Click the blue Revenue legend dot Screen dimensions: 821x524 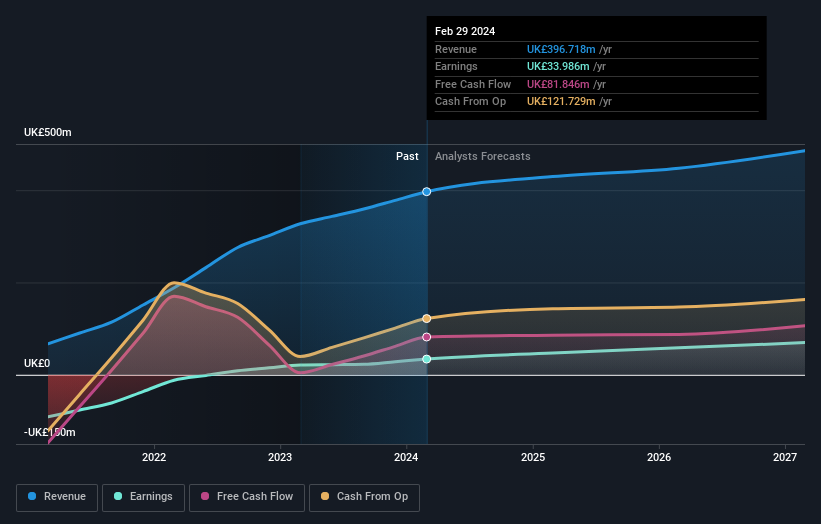32,496
